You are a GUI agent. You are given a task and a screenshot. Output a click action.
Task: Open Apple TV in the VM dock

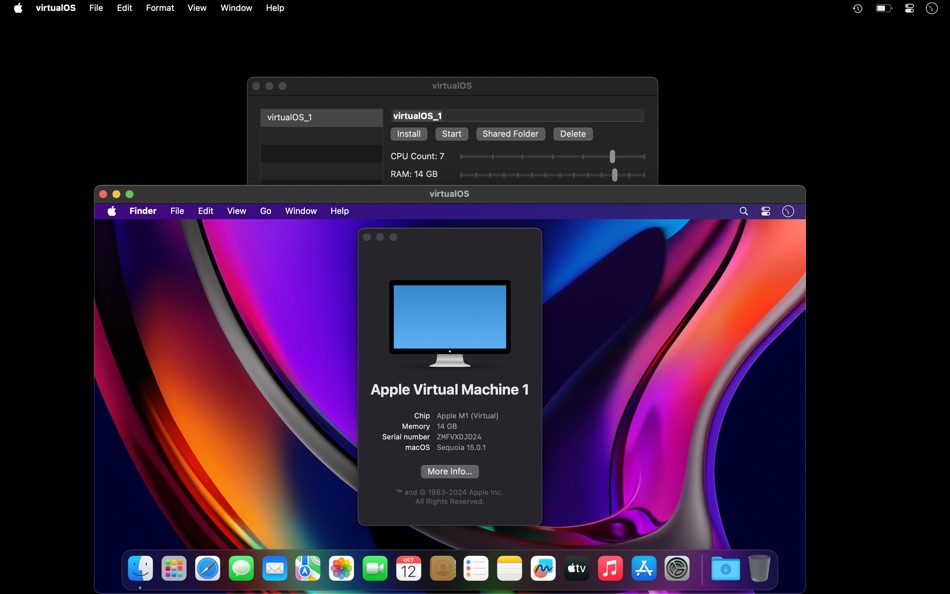click(576, 569)
